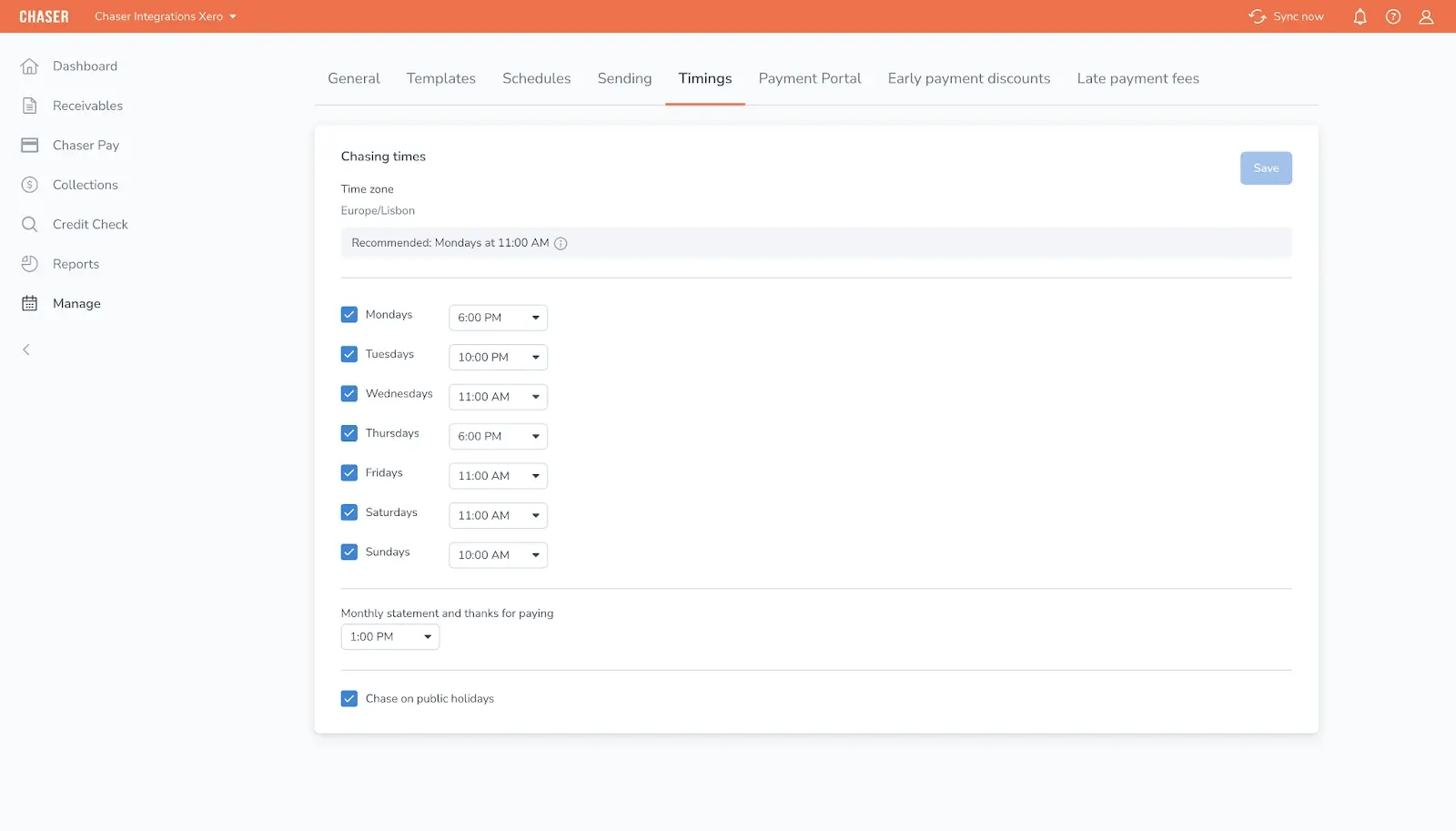Click the Collections dollar icon
Viewport: 1456px width, 831px height.
(x=29, y=185)
